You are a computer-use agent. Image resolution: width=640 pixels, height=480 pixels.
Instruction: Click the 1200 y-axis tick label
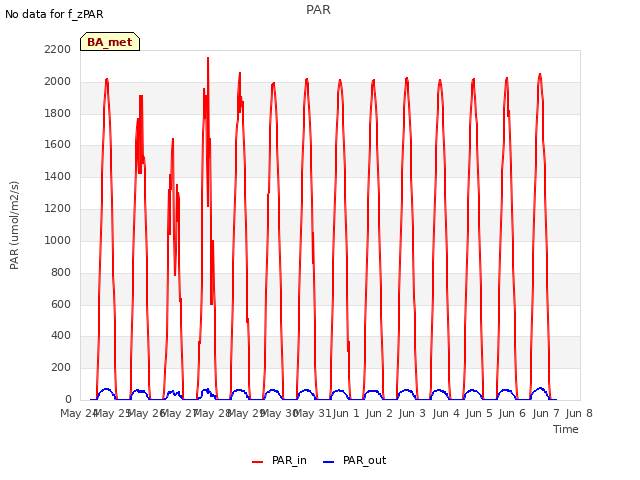tap(58, 208)
